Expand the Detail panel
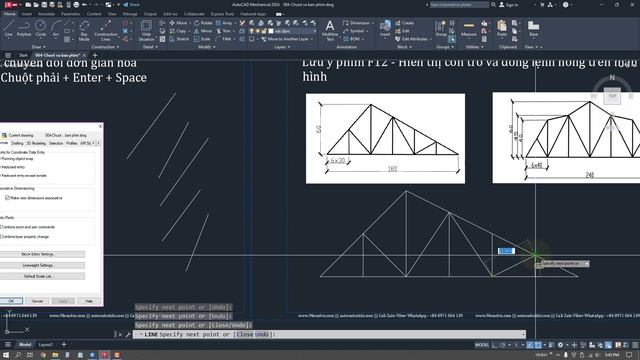Viewport: 640px width, 360px height. pos(150,47)
